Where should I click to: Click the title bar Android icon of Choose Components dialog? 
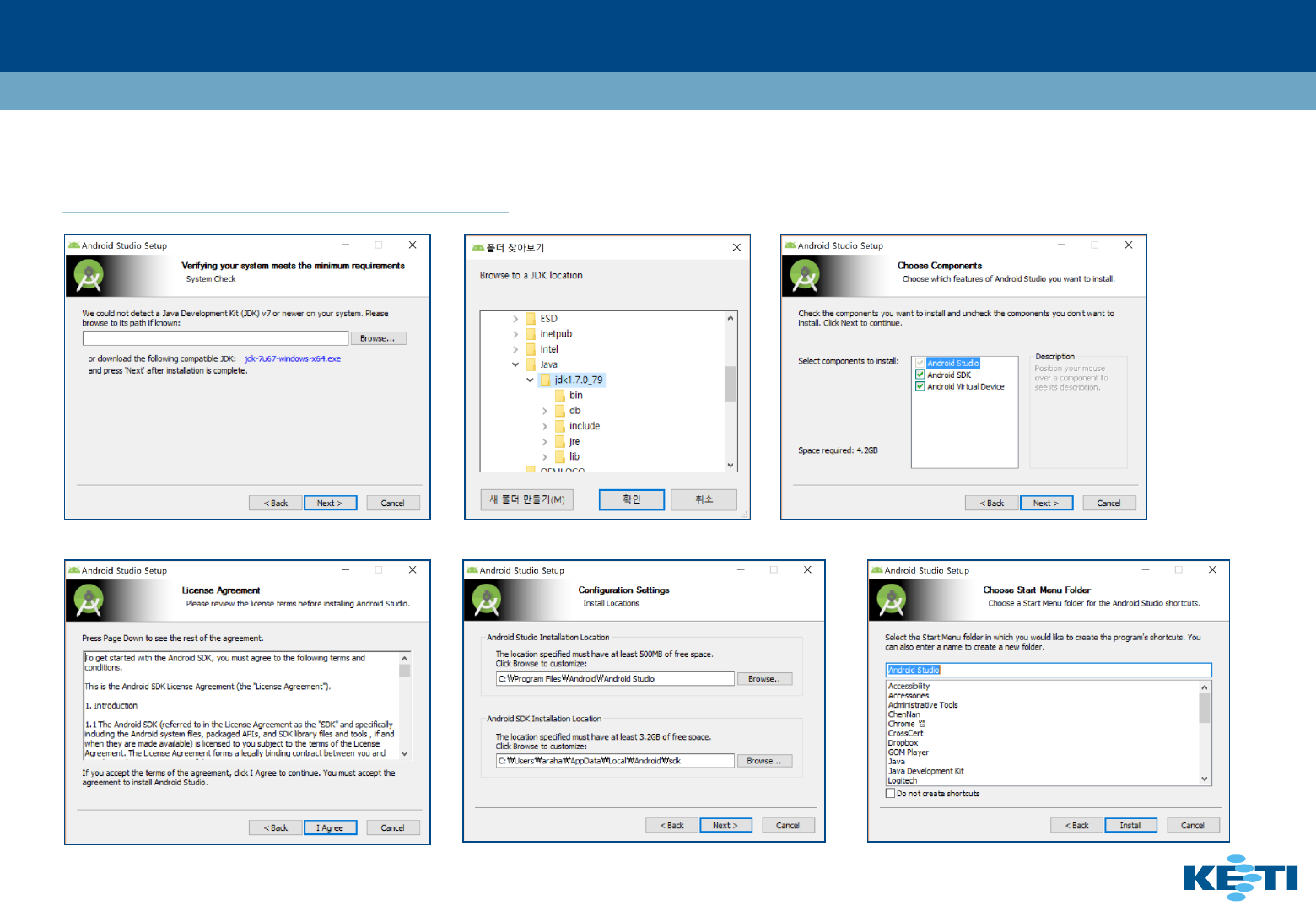coord(790,245)
